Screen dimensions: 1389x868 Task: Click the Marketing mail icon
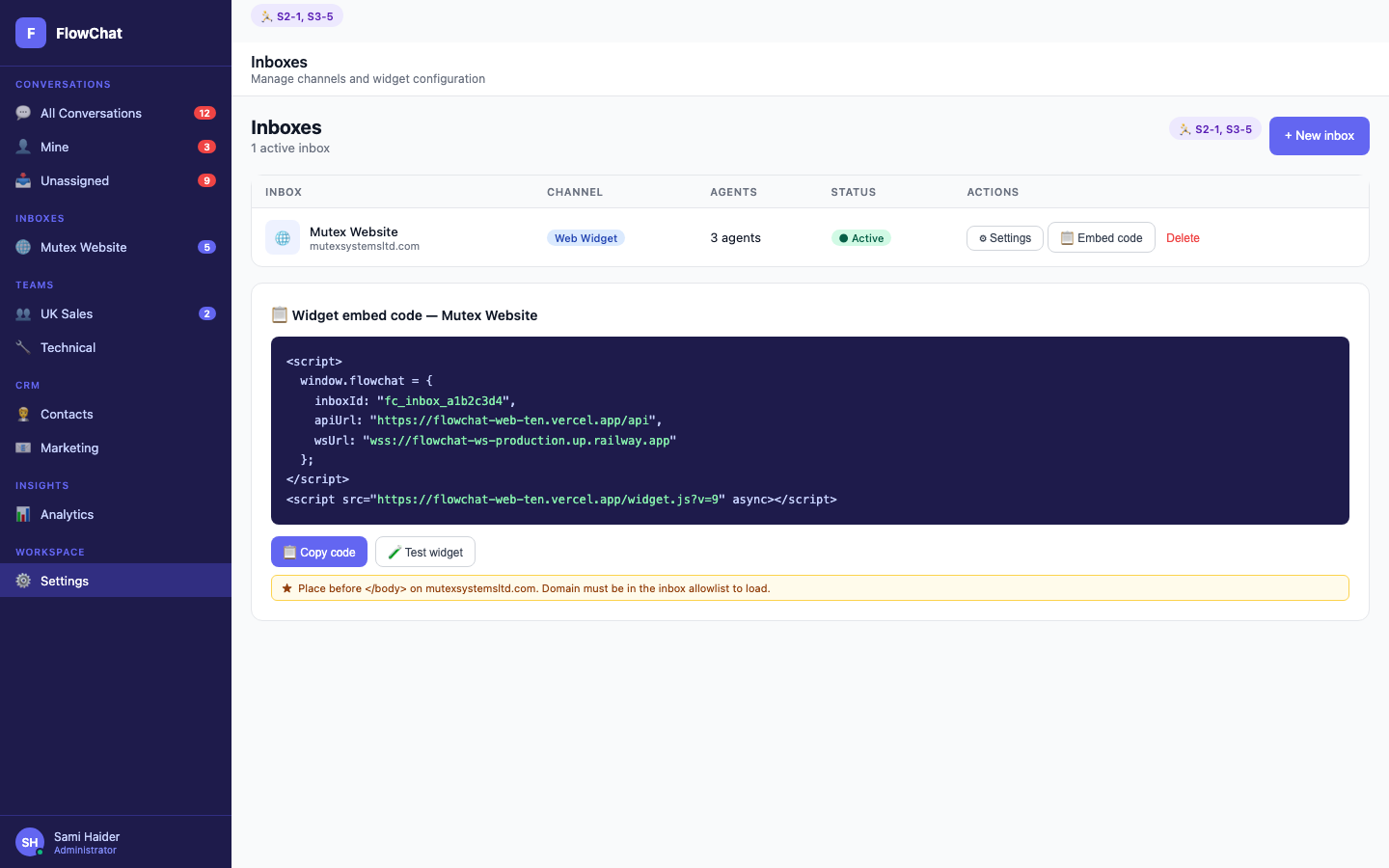[23, 448]
